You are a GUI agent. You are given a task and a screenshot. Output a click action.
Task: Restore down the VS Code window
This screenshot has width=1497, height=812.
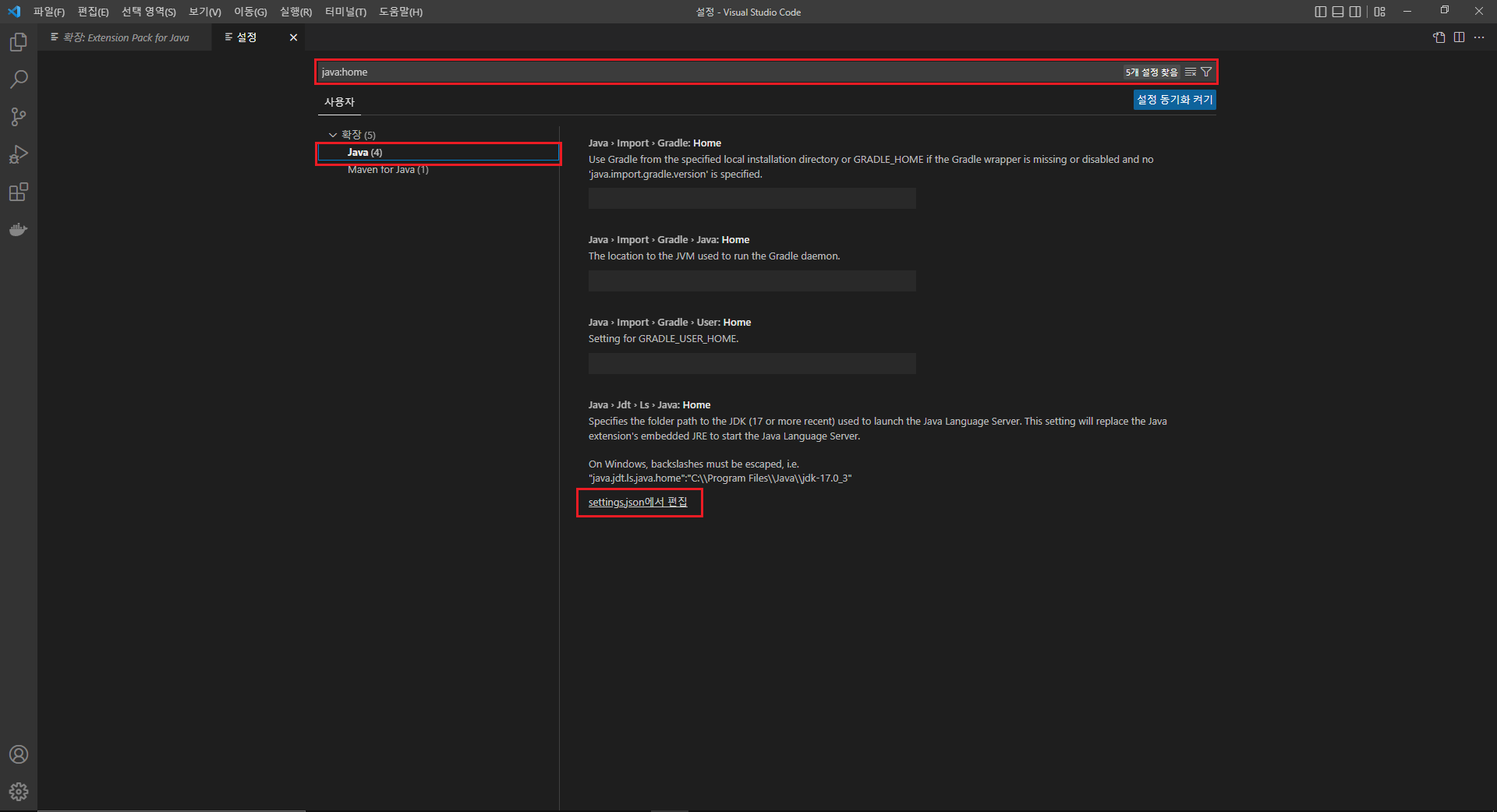(1444, 12)
